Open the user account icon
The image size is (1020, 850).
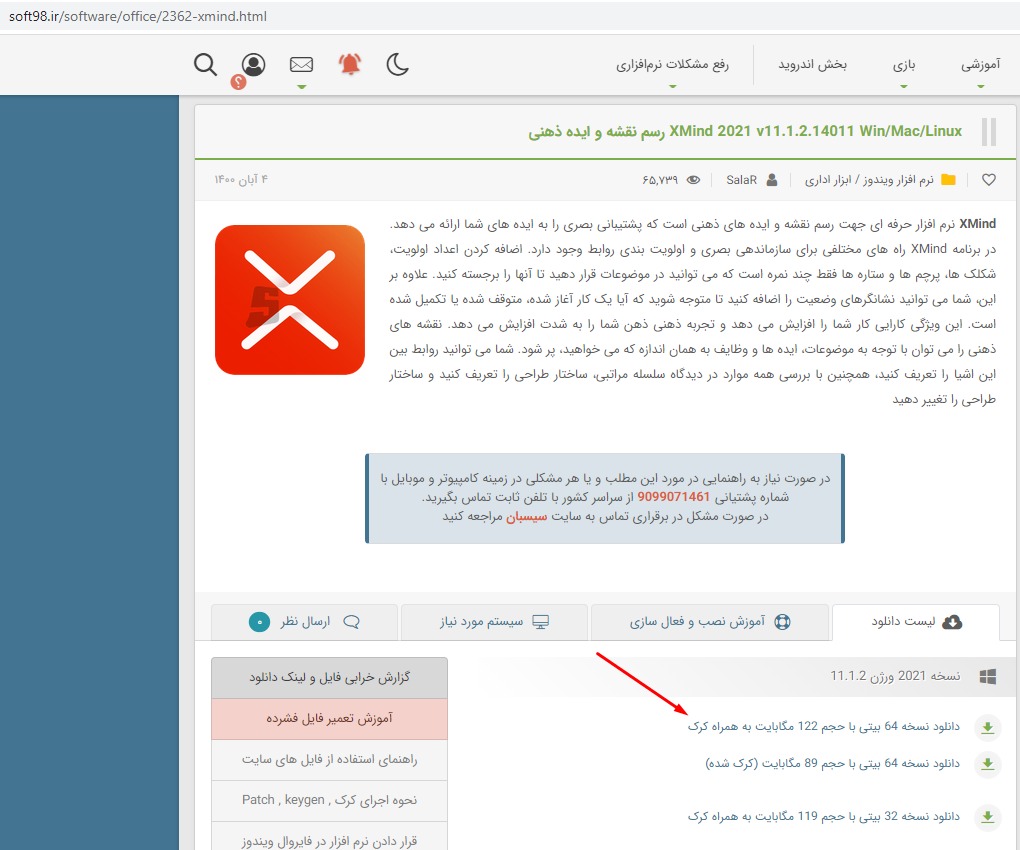[x=254, y=65]
